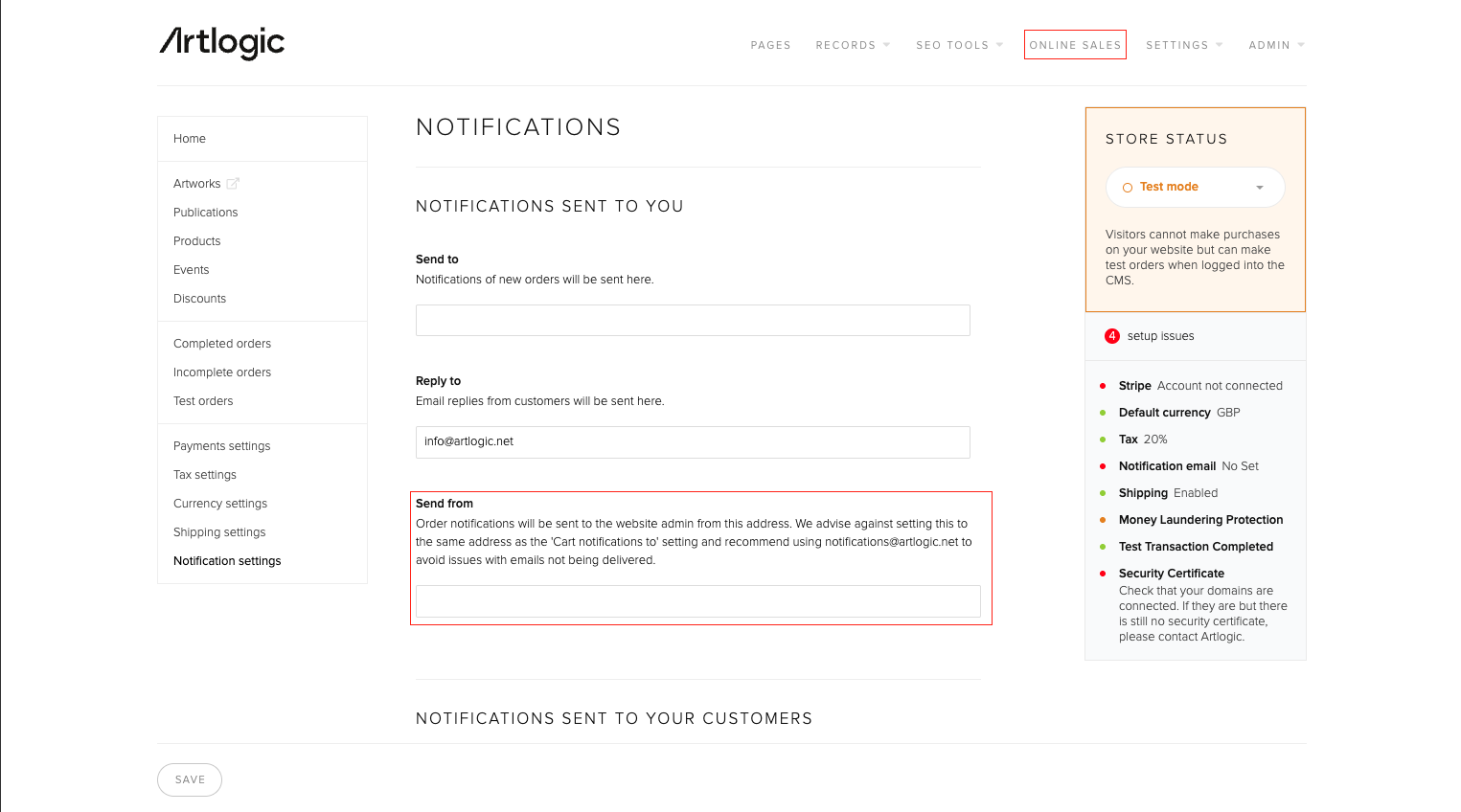Image resolution: width=1461 pixels, height=812 pixels.
Task: Go to the Pages tab
Action: [x=770, y=45]
